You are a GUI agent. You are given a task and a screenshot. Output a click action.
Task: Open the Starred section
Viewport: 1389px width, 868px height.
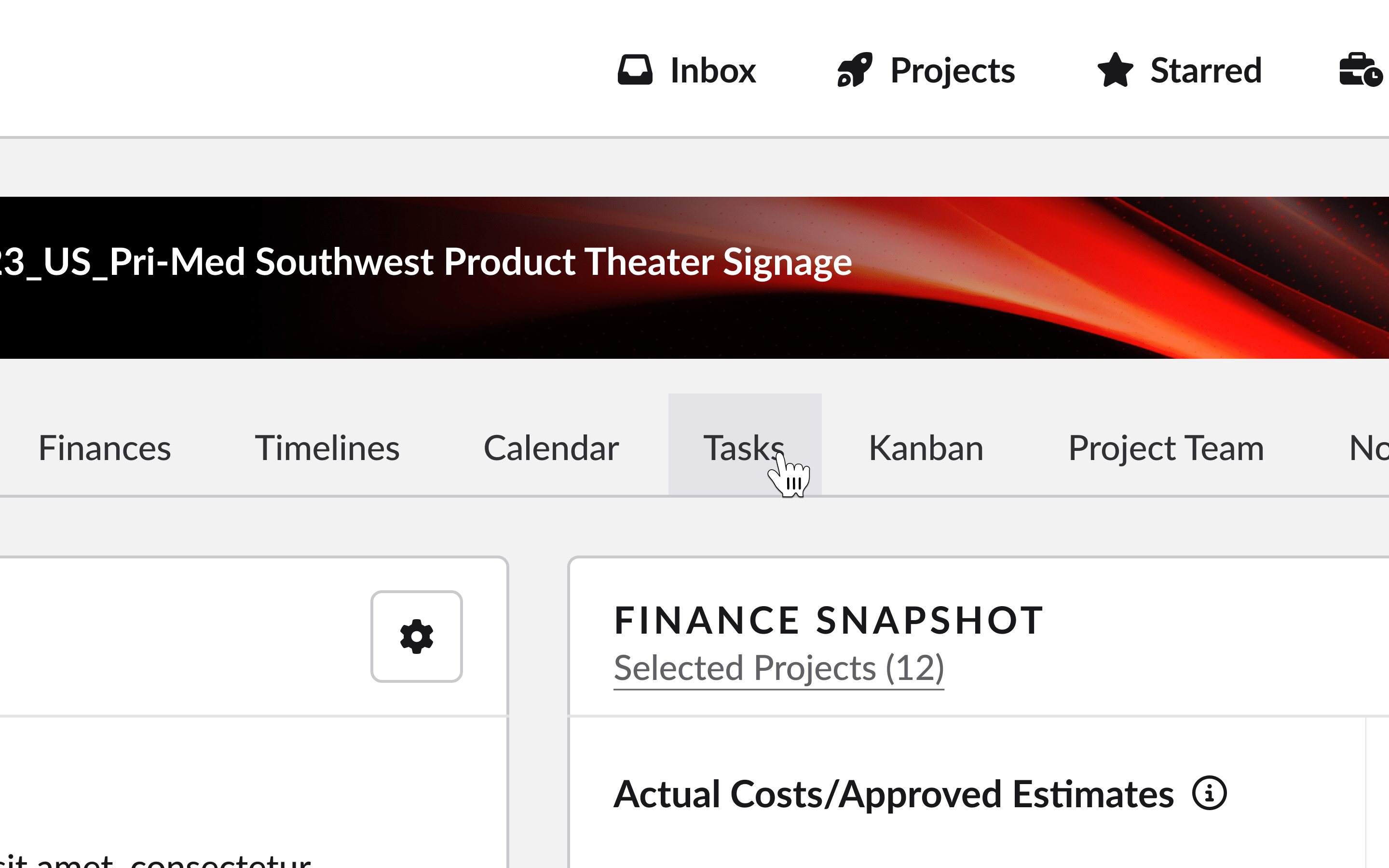(1179, 70)
